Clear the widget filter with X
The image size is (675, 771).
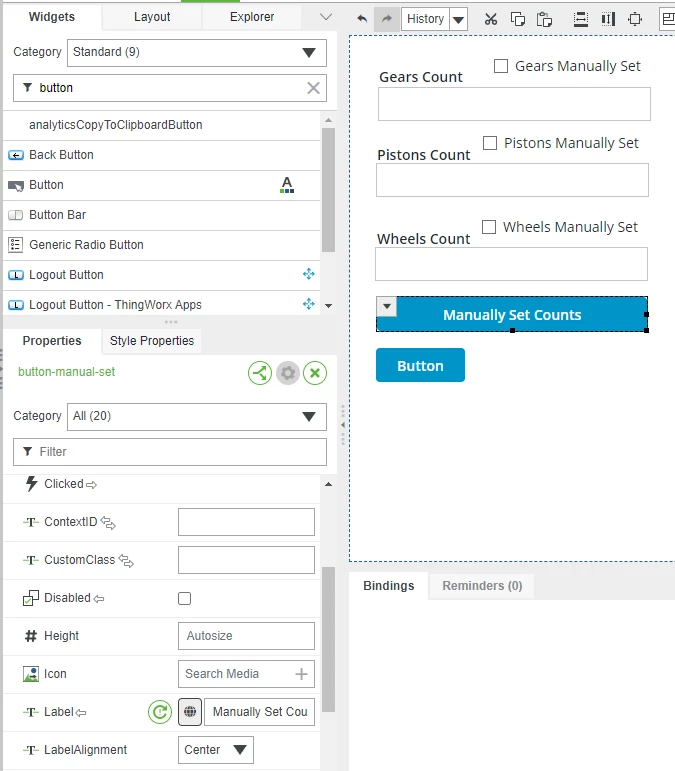pyautogui.click(x=313, y=88)
